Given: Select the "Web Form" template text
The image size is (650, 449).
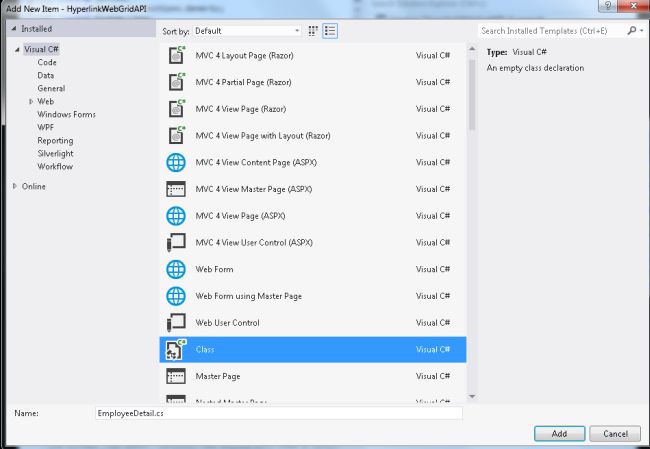Looking at the screenshot, I should [x=214, y=269].
